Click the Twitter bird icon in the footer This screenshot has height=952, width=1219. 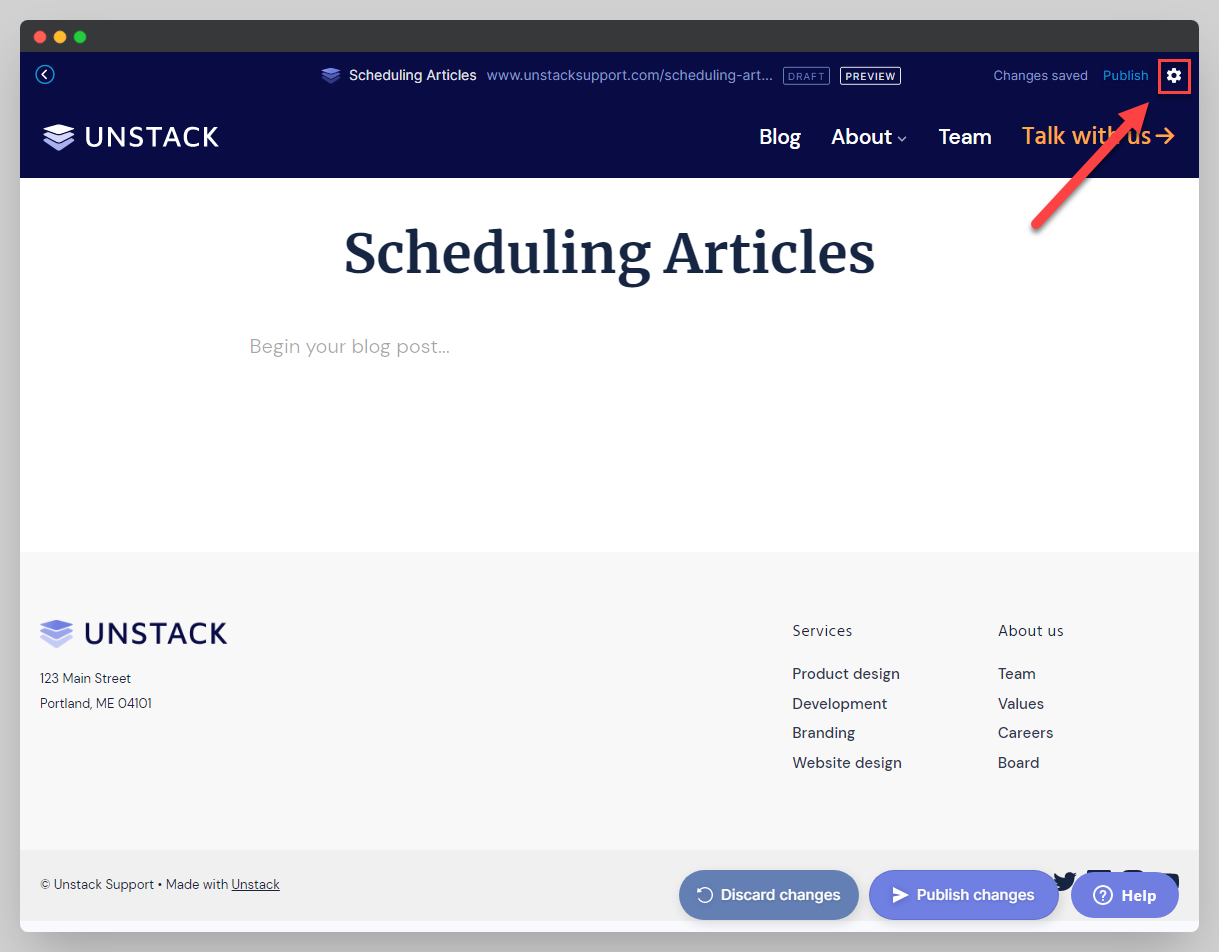pyautogui.click(x=1064, y=881)
